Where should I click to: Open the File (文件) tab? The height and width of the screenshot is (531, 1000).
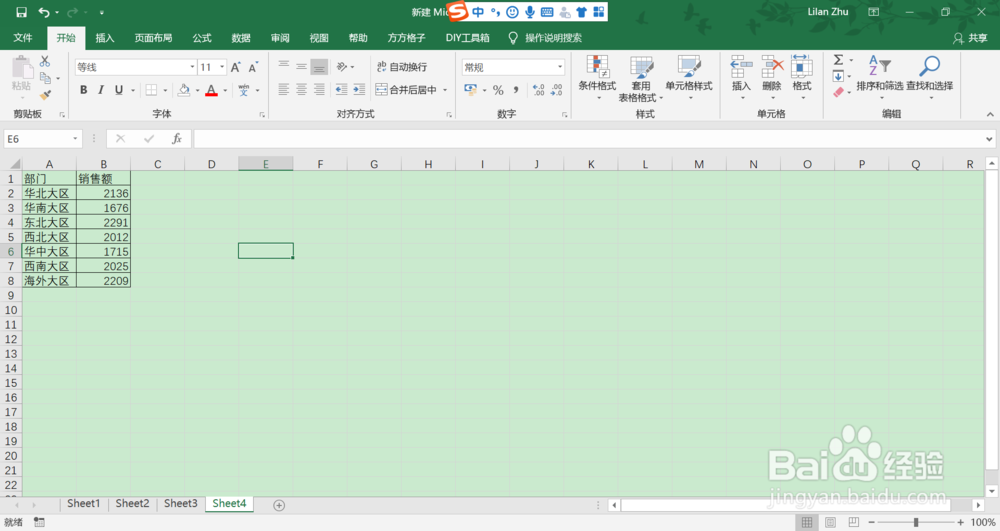click(x=23, y=38)
